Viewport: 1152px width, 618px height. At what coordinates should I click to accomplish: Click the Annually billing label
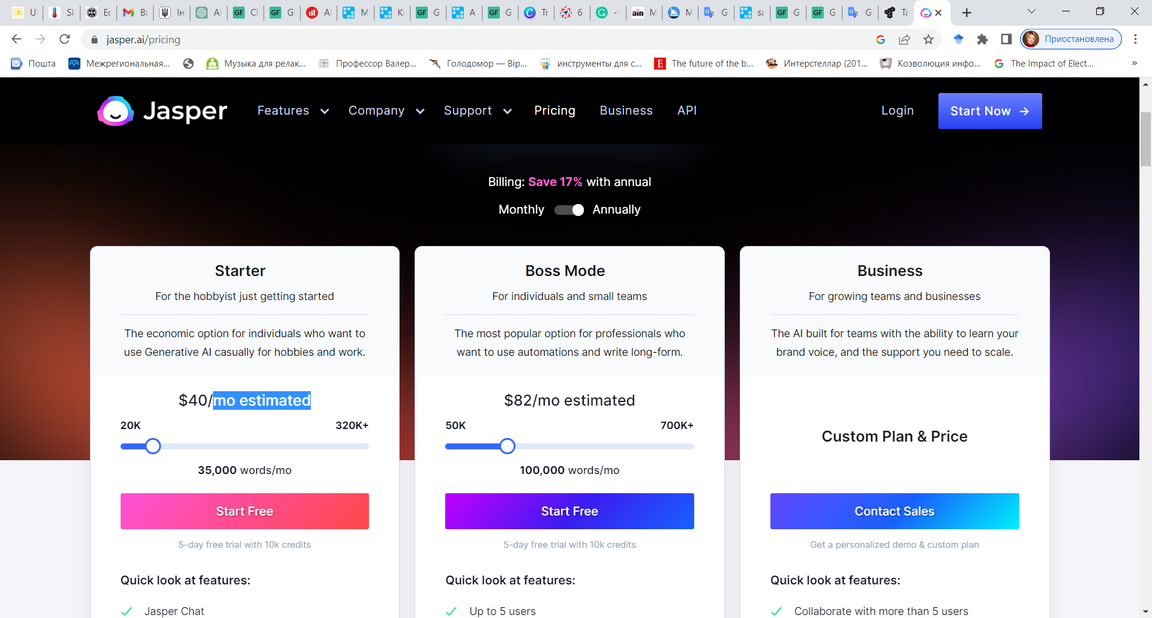616,210
